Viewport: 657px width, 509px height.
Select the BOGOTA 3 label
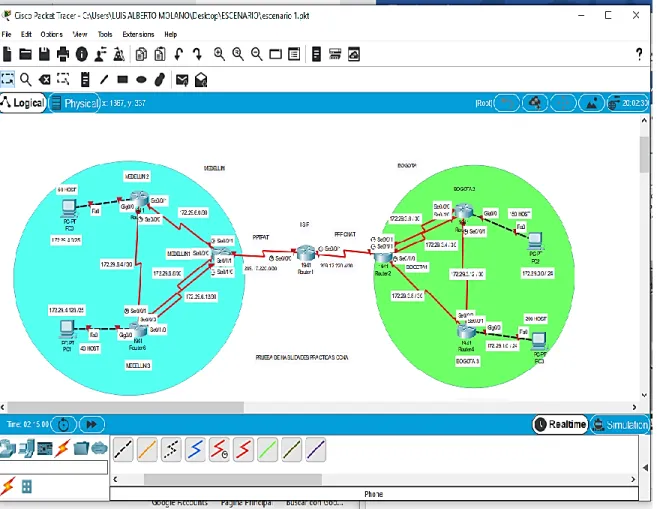[x=467, y=361]
